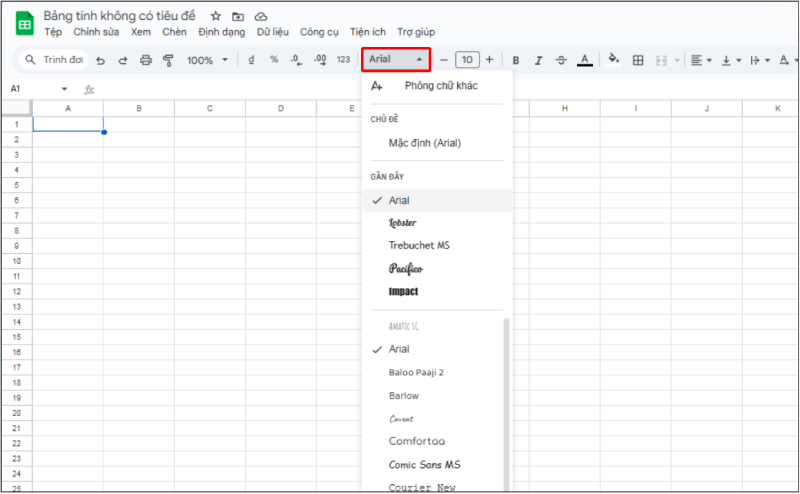Open the Google Sheets home icon
Screen dimensions: 800x494
click(24, 24)
